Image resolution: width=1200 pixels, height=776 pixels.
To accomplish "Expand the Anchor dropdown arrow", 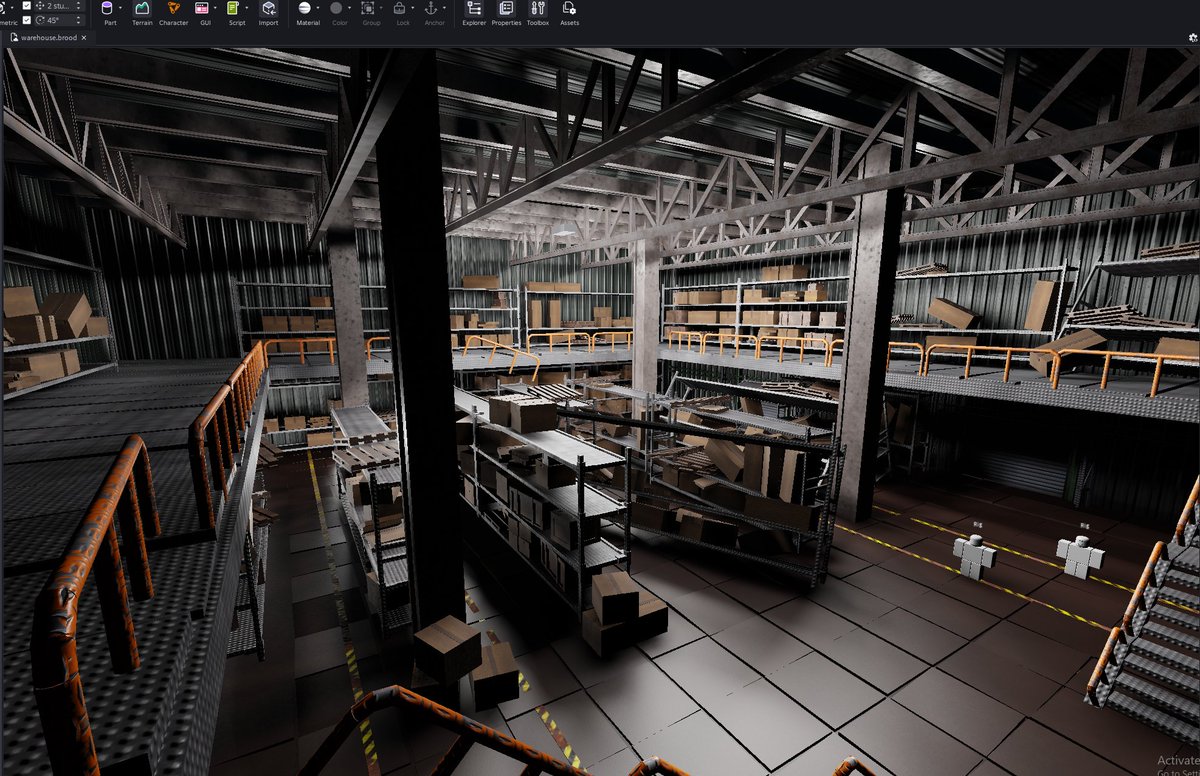I will pyautogui.click(x=444, y=8).
